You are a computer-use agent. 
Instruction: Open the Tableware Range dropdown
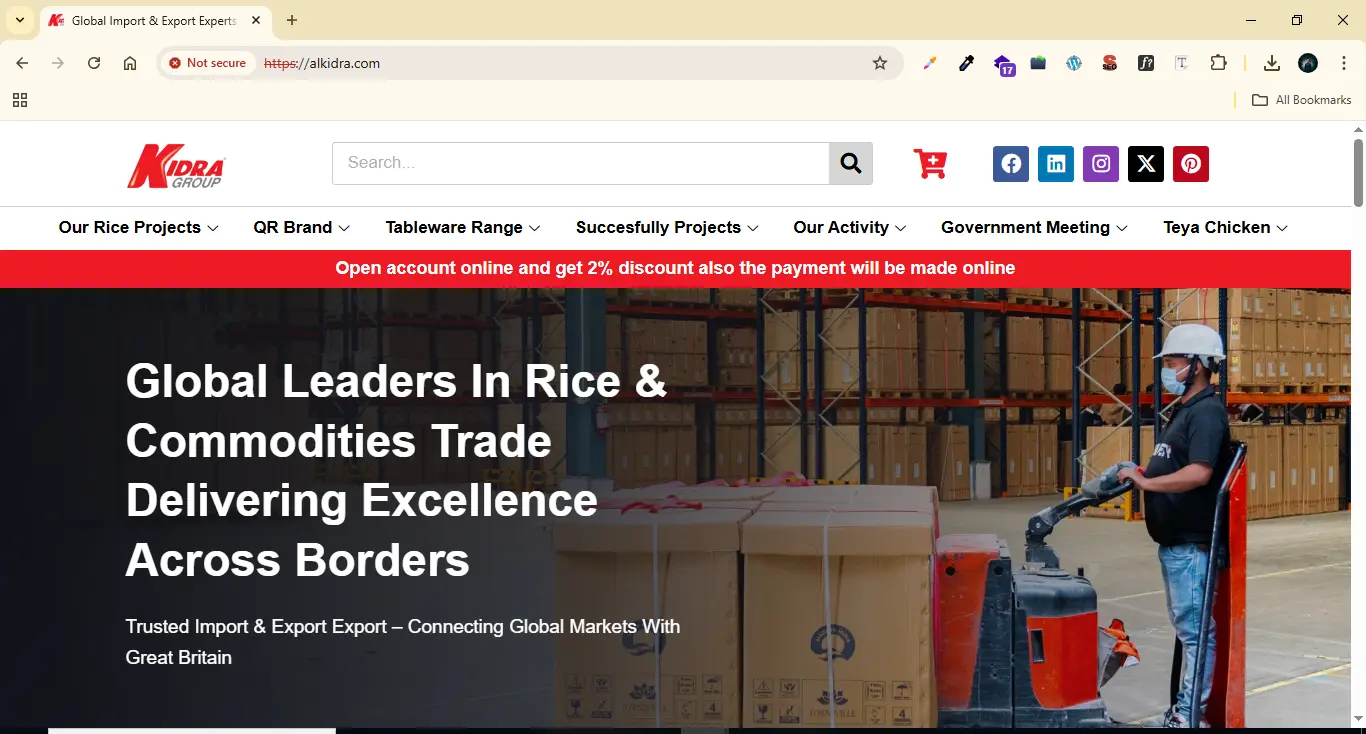click(463, 228)
